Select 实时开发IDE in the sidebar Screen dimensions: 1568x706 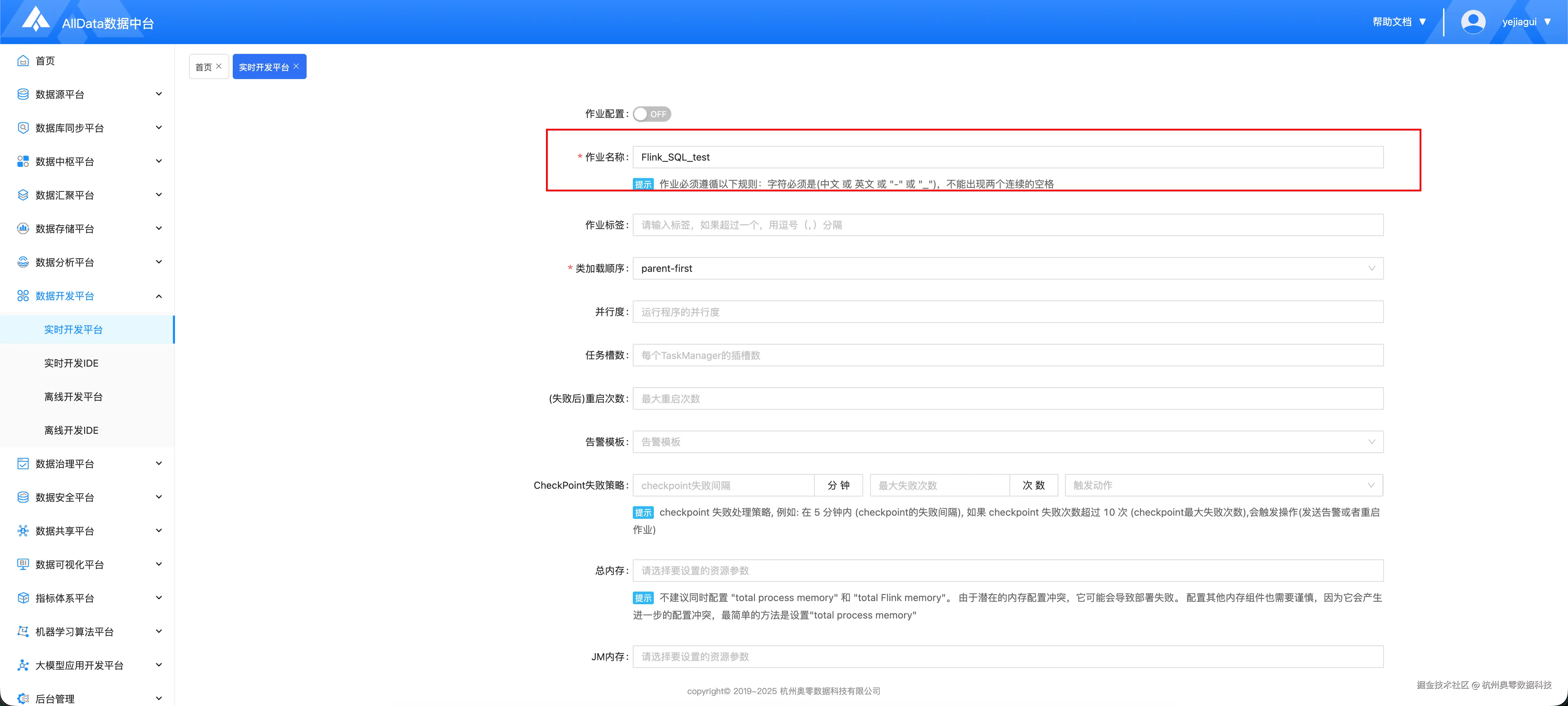tap(71, 363)
